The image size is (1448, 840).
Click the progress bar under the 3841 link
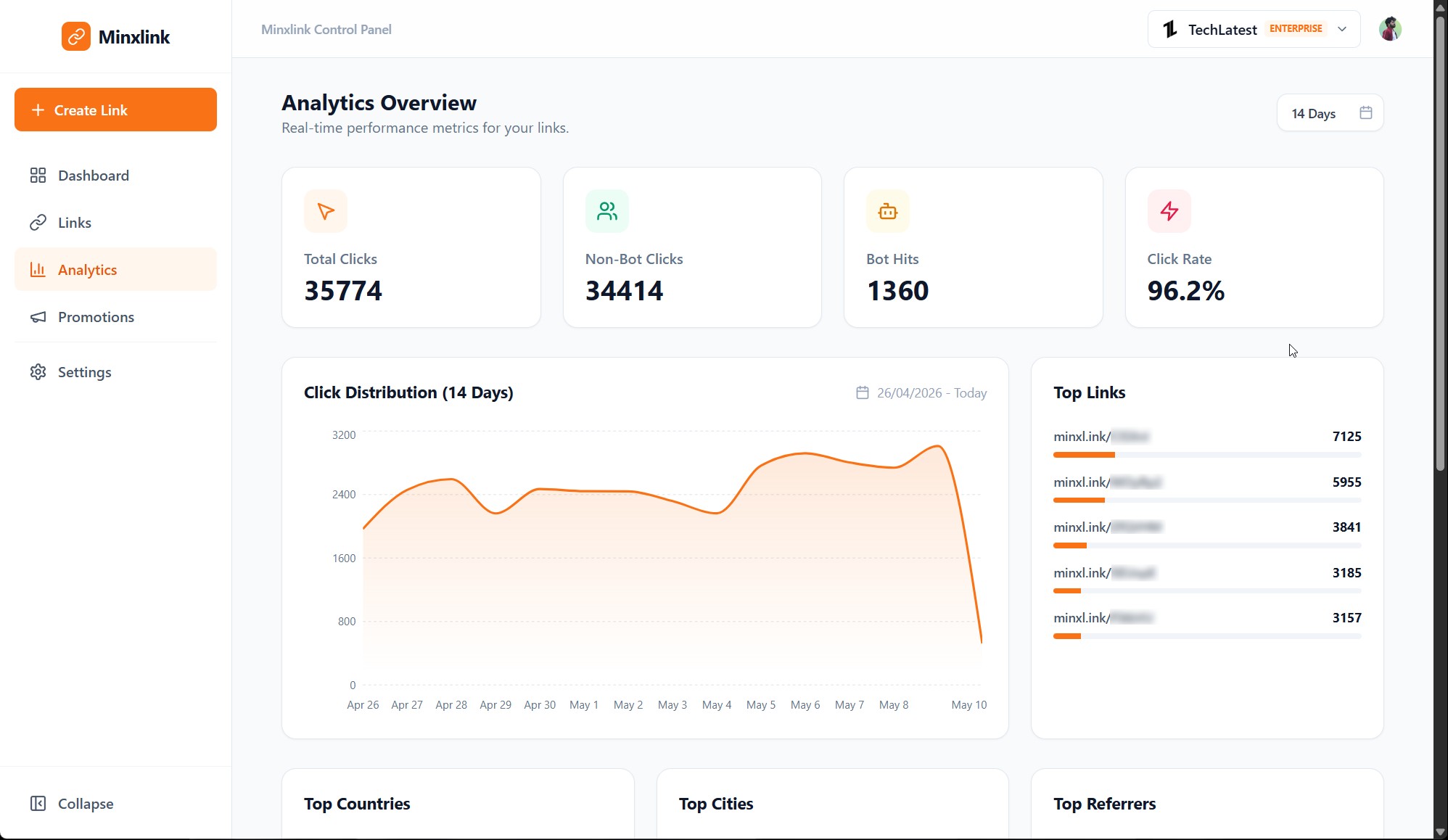click(1207, 545)
